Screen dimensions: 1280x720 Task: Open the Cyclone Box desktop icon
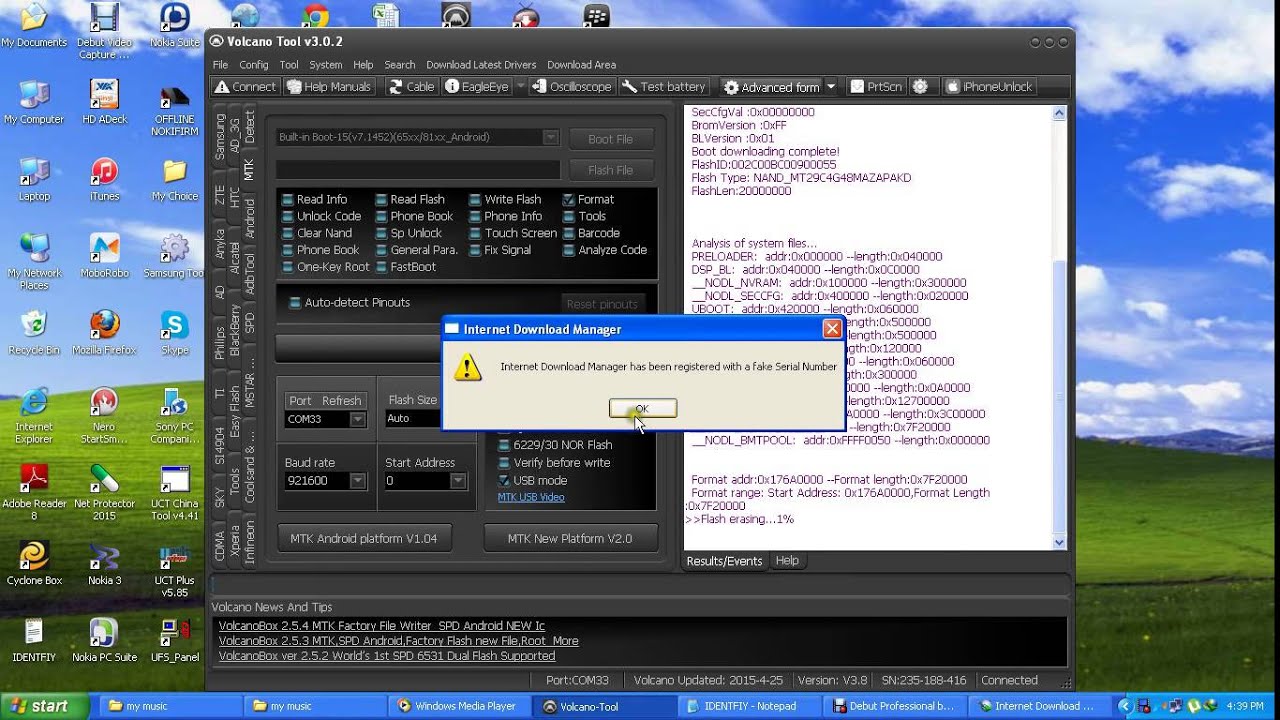click(x=34, y=563)
